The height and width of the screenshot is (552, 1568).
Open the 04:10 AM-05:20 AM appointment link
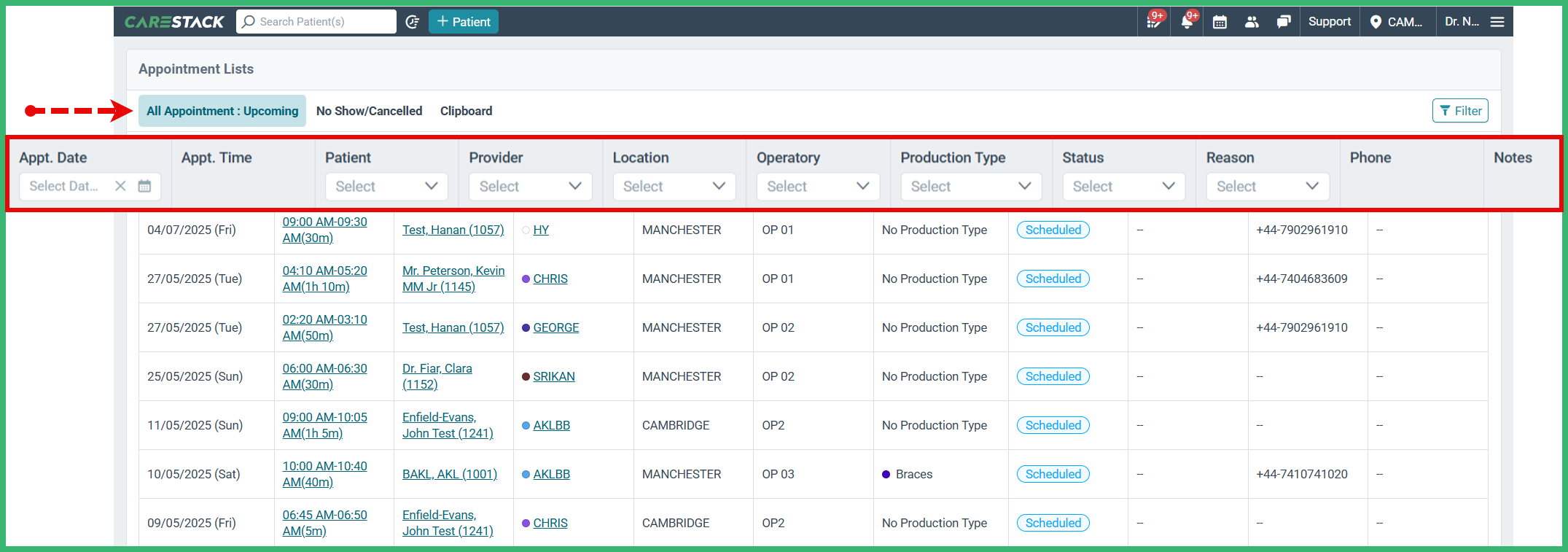coord(325,279)
